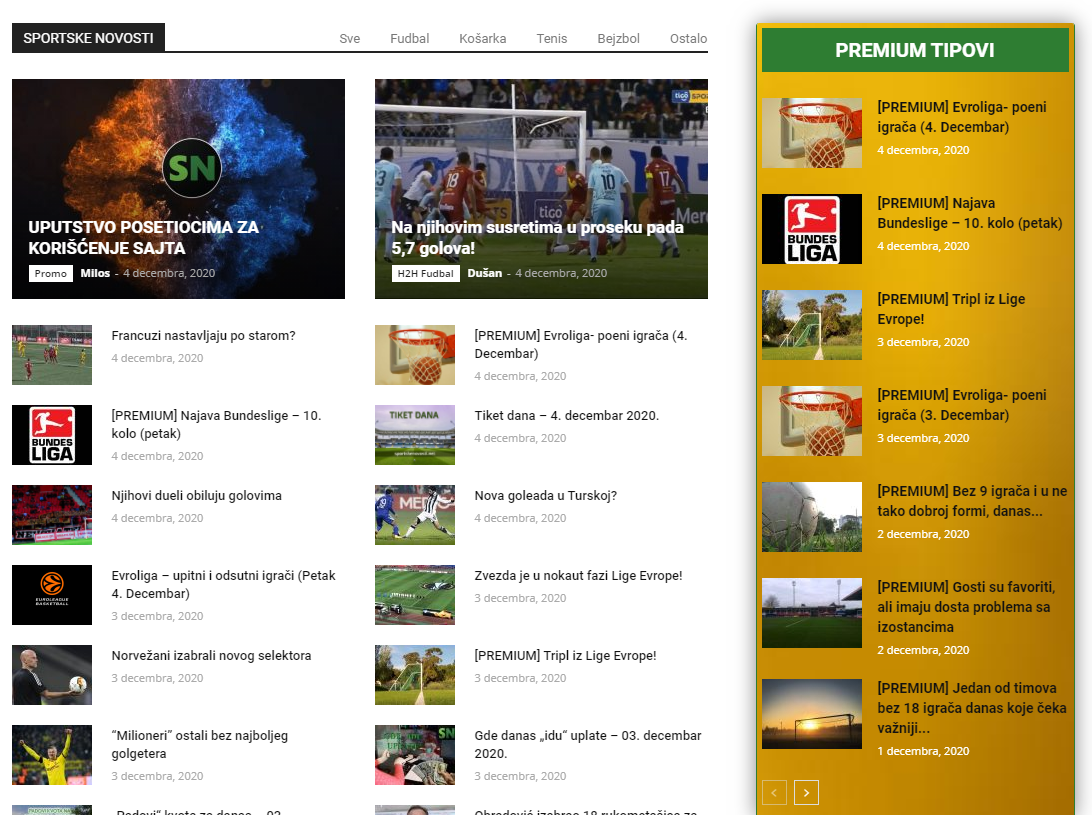The height and width of the screenshot is (815, 1092).
Task: Open the Premium Tipovi header
Action: point(915,50)
